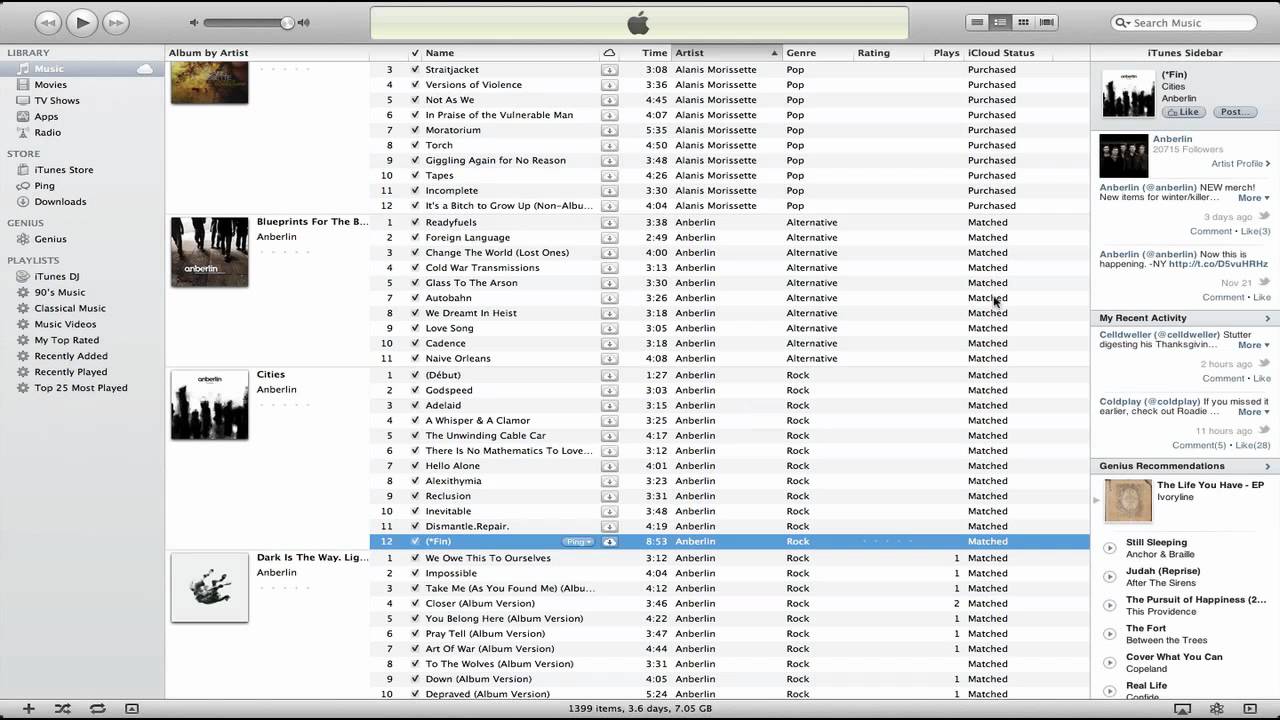Uncheck the Inevitable checkbox
Screen dimensions: 1280x720
coord(415,511)
